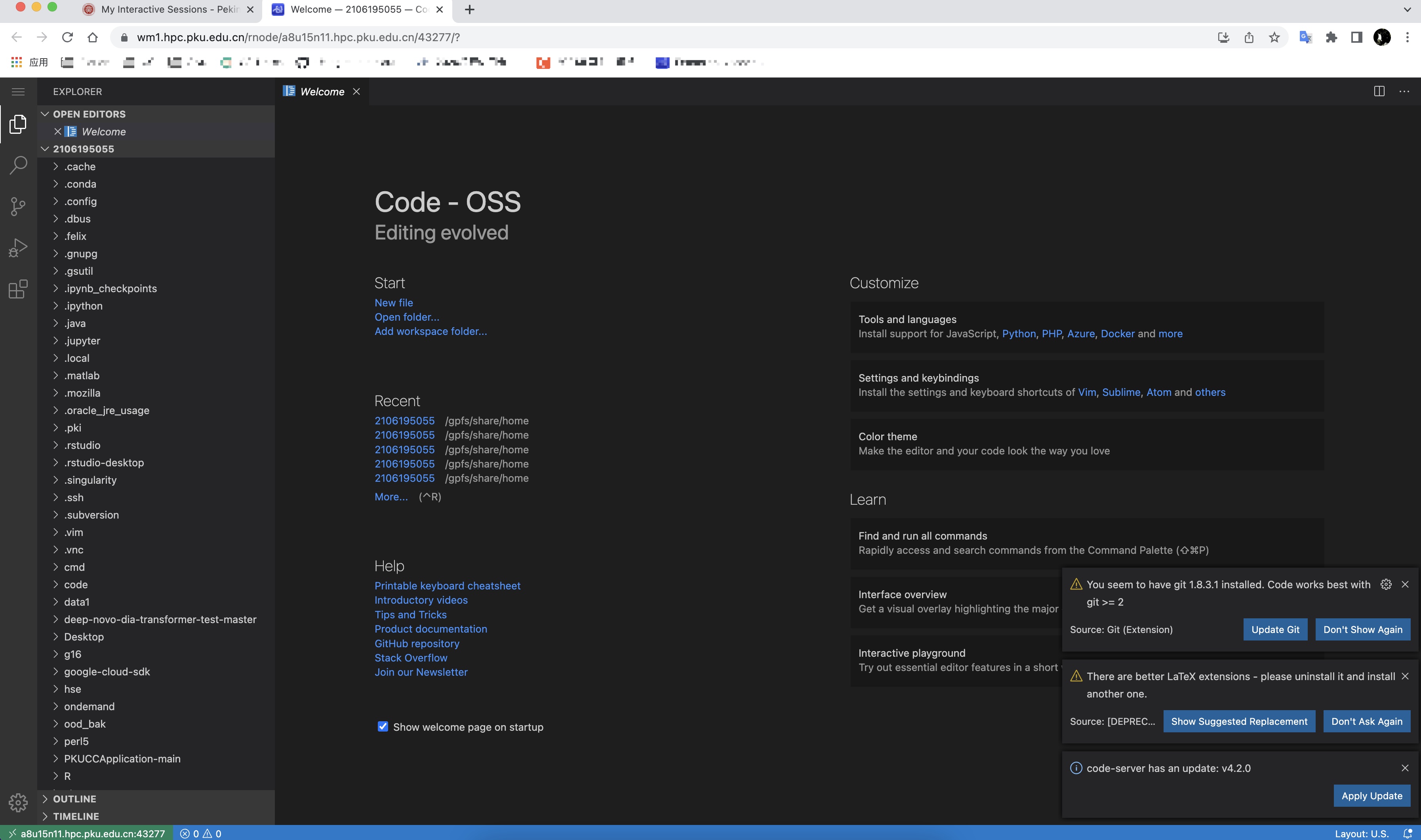Close the Welcome editor tab
1421x840 pixels.
356,92
